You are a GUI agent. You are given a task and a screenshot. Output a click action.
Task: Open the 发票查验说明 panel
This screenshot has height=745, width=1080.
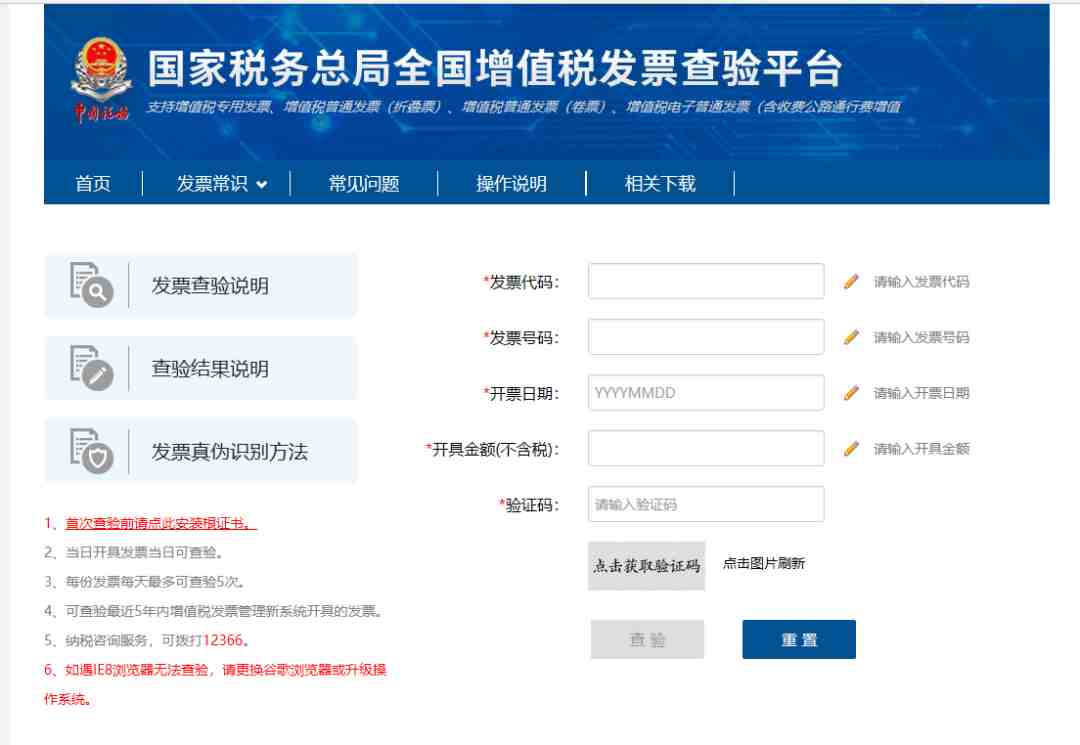tap(200, 285)
